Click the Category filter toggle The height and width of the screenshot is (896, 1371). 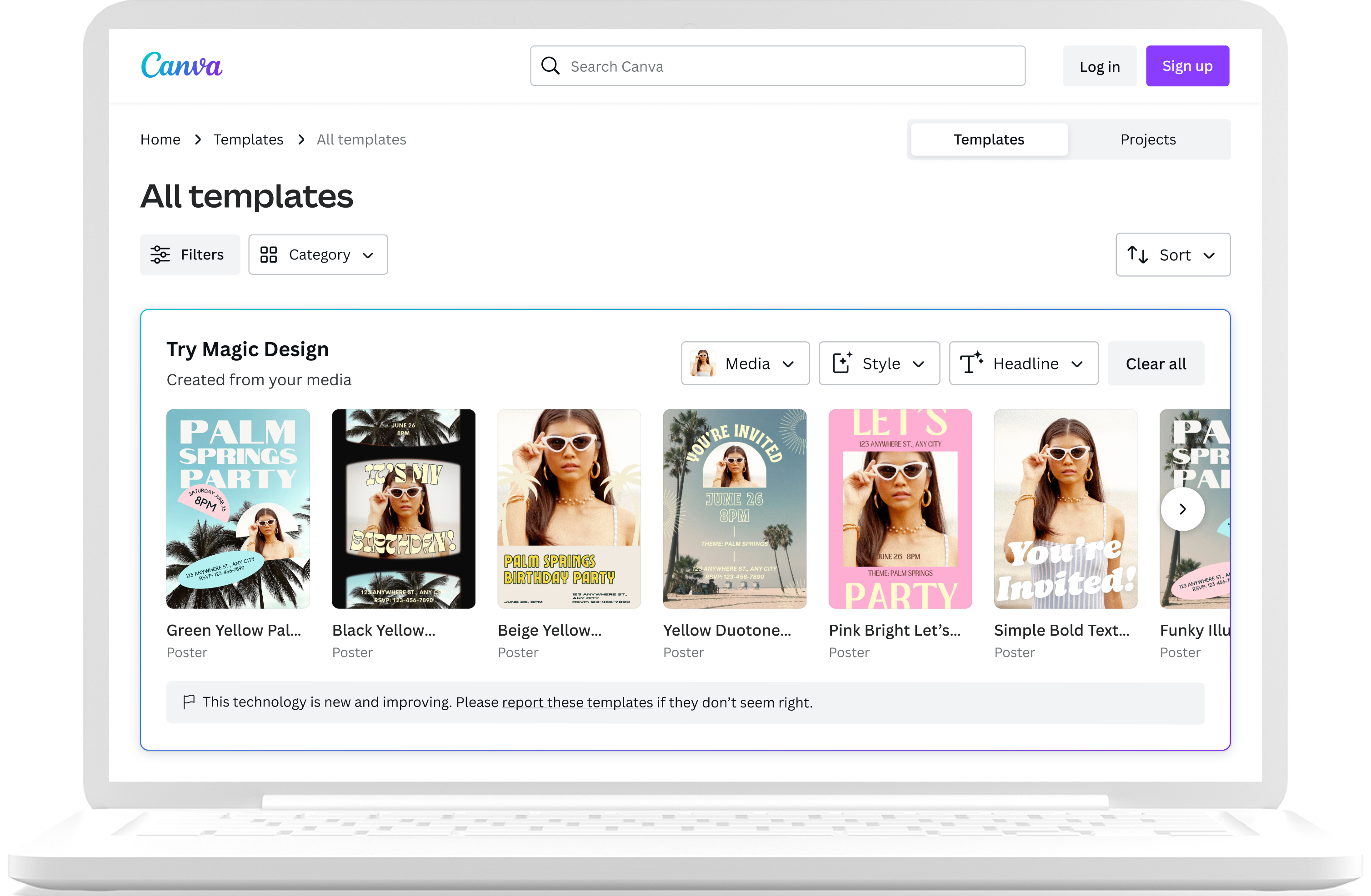[x=317, y=255]
